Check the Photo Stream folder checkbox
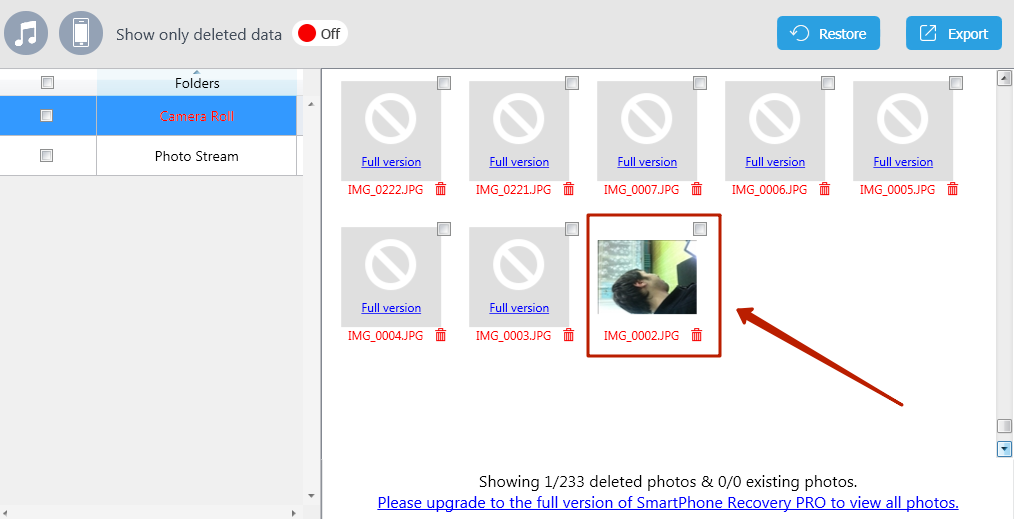The image size is (1014, 519). point(47,156)
